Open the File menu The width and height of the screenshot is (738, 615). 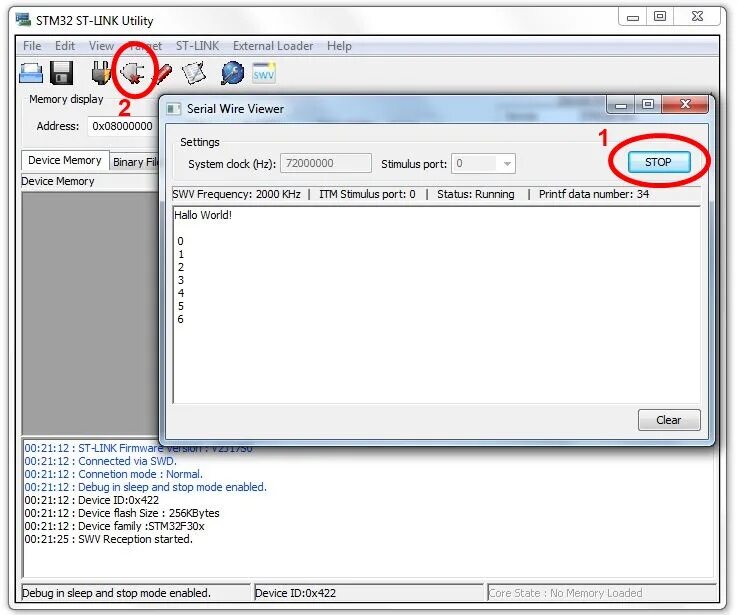click(x=32, y=46)
